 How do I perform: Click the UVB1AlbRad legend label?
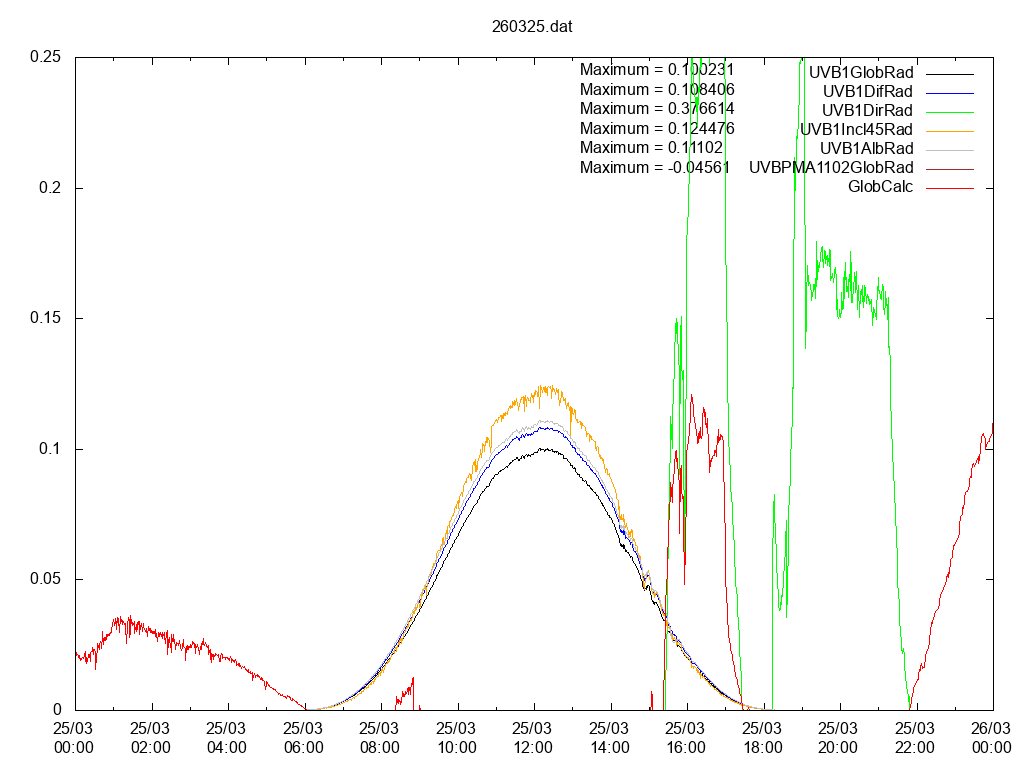(866, 148)
